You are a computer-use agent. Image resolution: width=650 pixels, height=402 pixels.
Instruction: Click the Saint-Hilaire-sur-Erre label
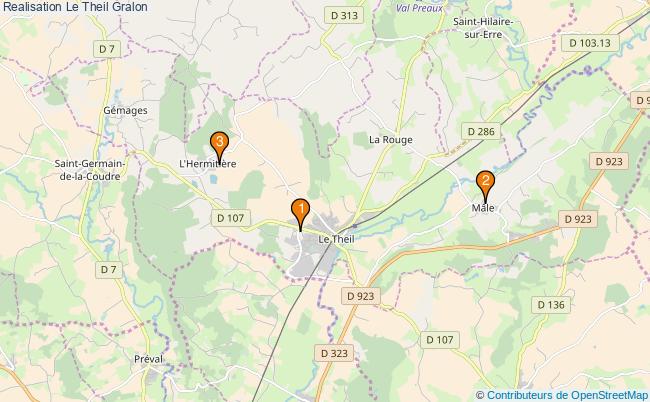point(483,28)
